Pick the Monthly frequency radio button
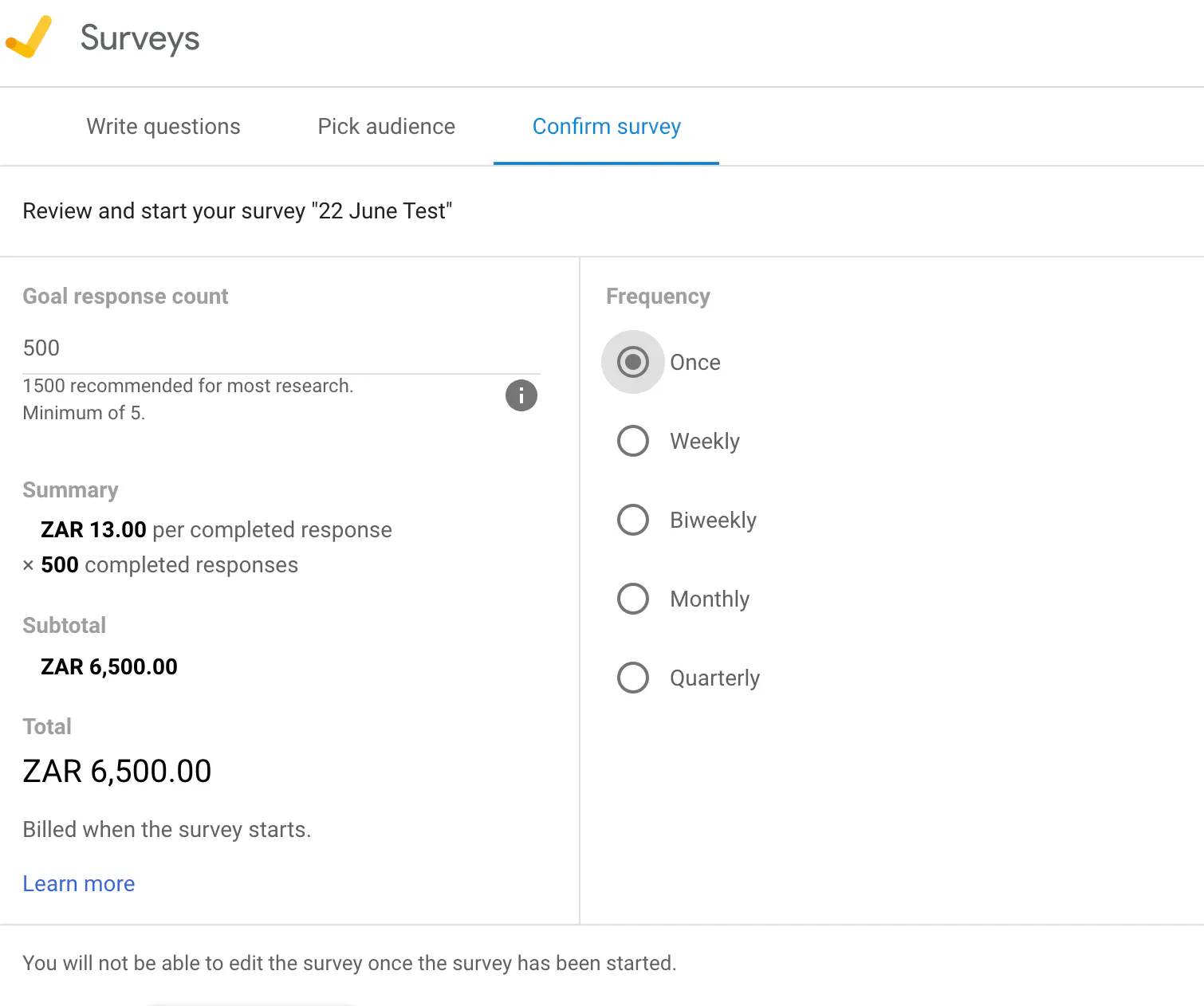 (633, 599)
